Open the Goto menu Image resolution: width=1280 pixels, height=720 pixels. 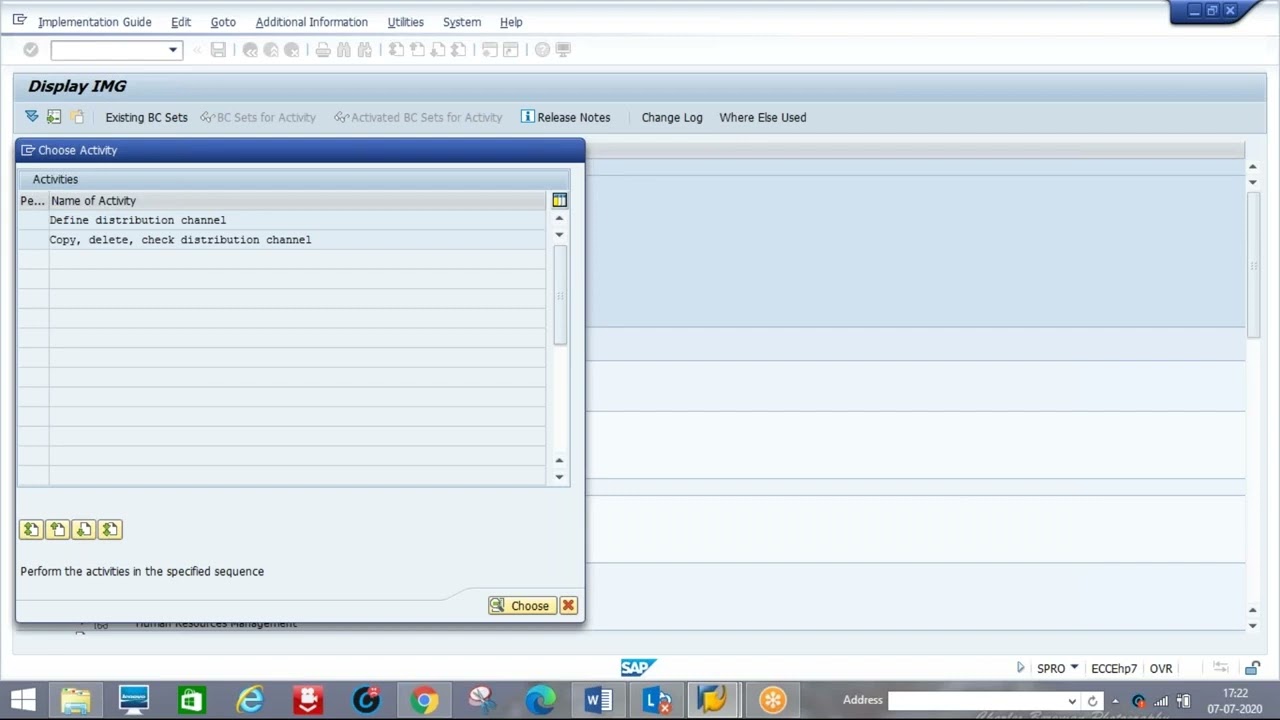point(223,22)
